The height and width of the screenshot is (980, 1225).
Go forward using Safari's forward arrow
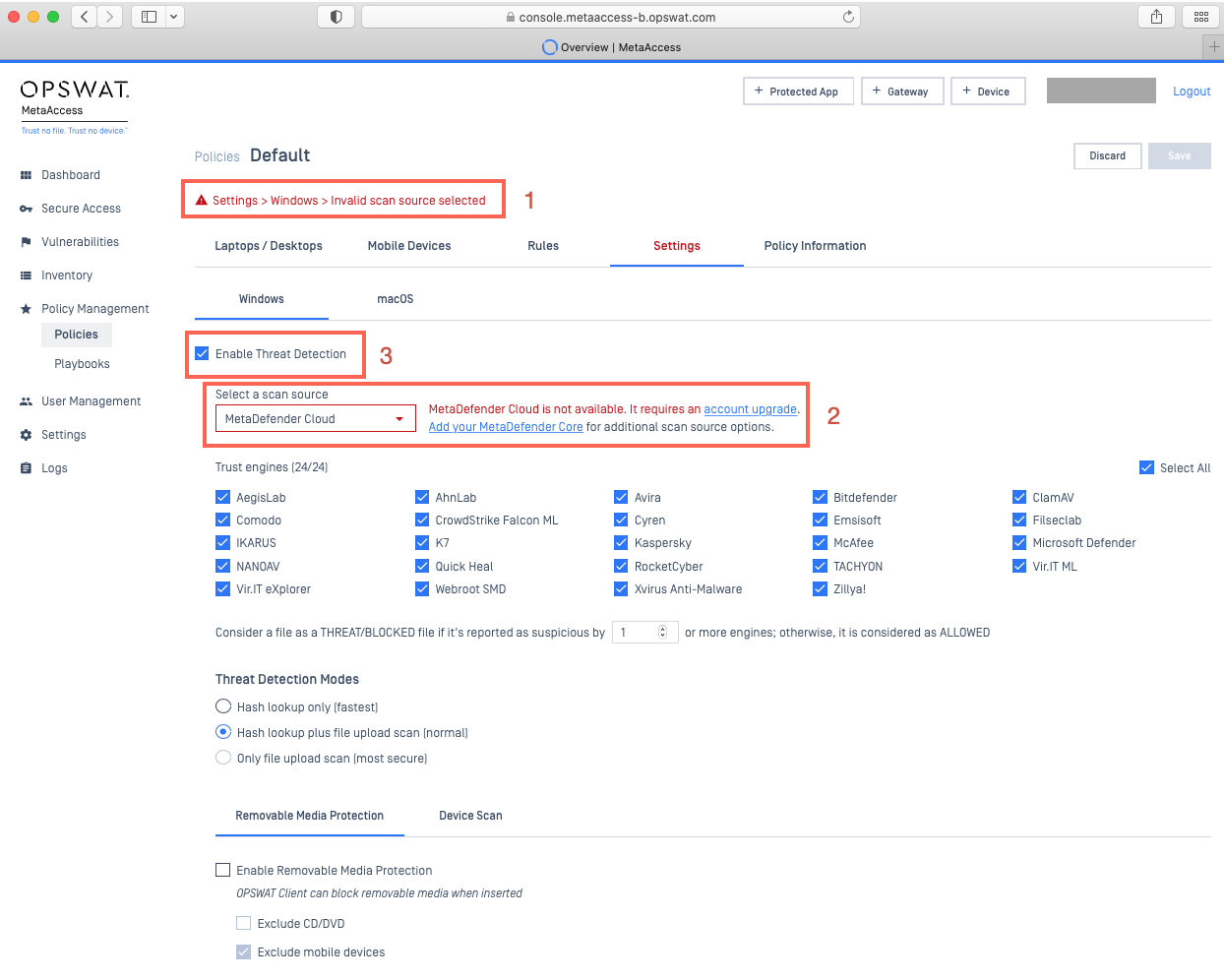coord(110,17)
